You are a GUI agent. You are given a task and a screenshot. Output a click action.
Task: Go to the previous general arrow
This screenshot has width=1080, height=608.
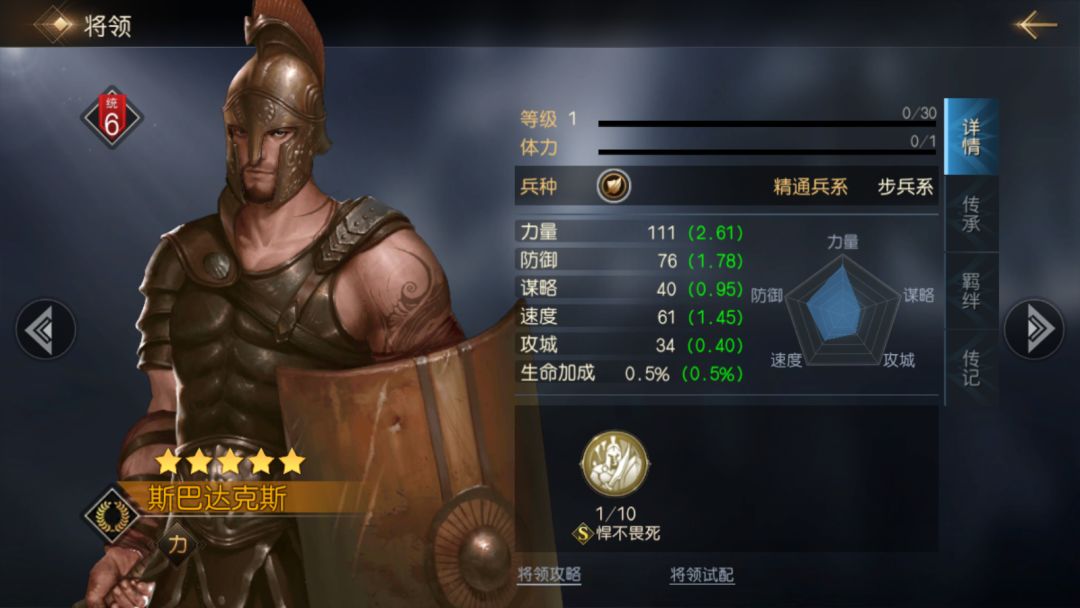tap(45, 329)
